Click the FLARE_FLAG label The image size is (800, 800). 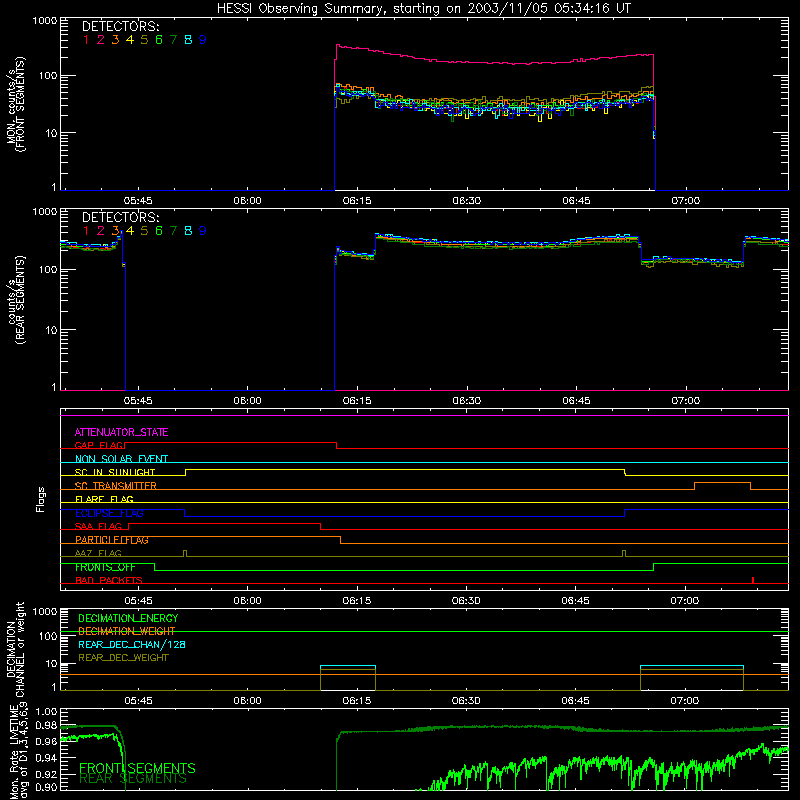coord(104,499)
